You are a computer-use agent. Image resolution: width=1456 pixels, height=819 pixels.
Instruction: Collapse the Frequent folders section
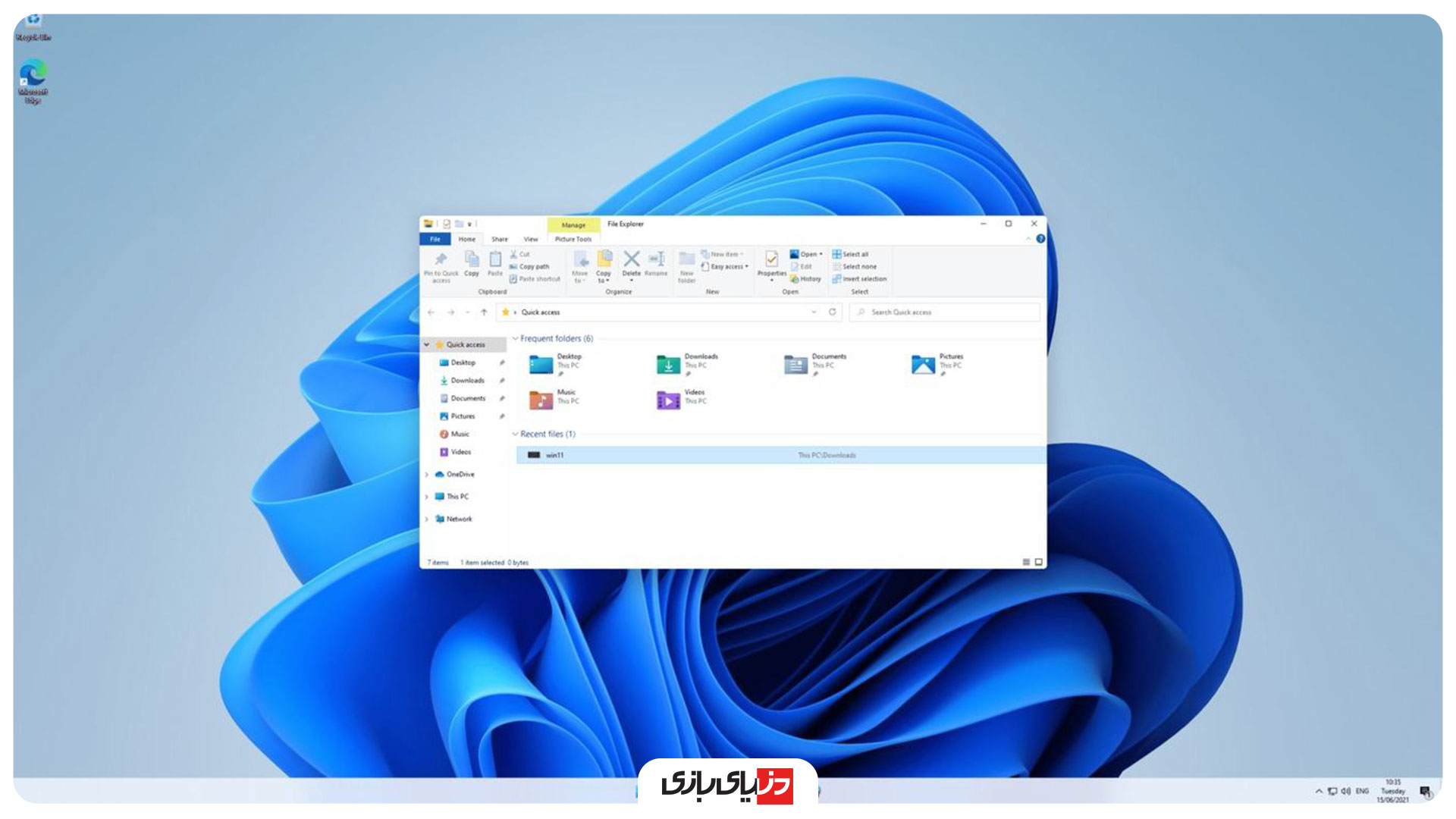516,338
